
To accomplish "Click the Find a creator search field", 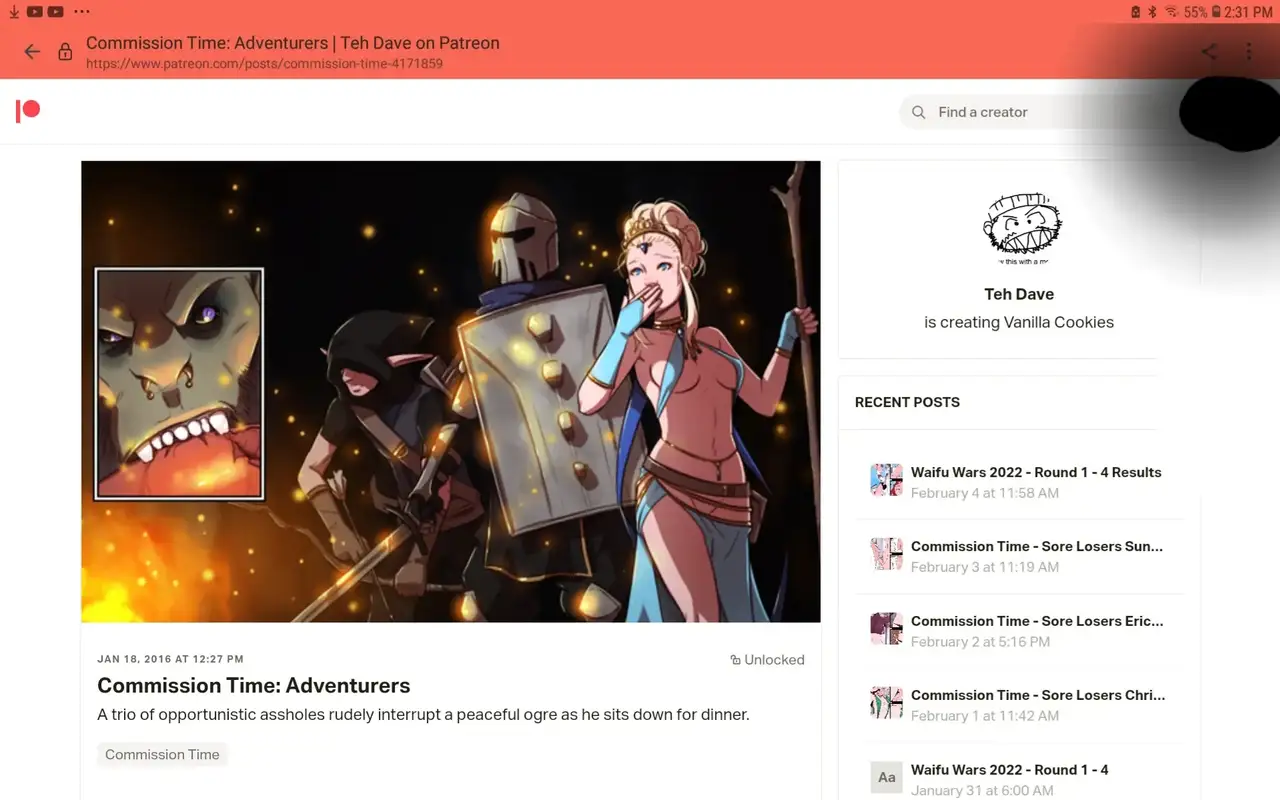I will pyautogui.click(x=1000, y=112).
